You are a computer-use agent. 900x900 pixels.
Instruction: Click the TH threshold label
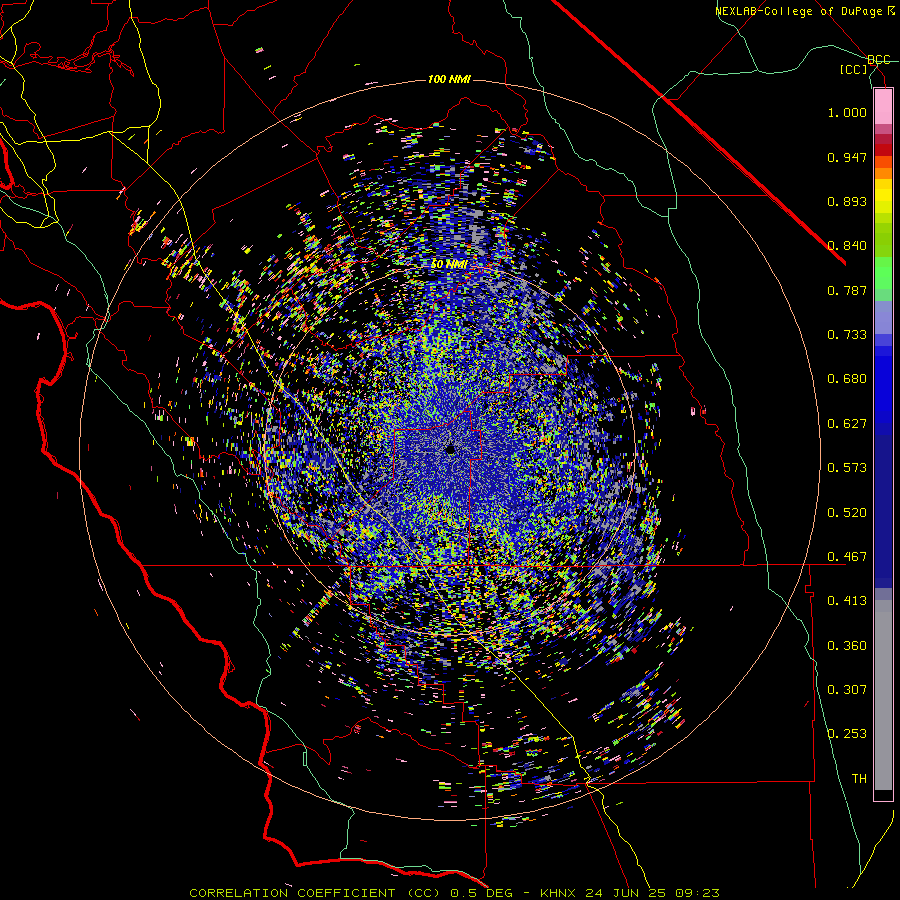[859, 779]
